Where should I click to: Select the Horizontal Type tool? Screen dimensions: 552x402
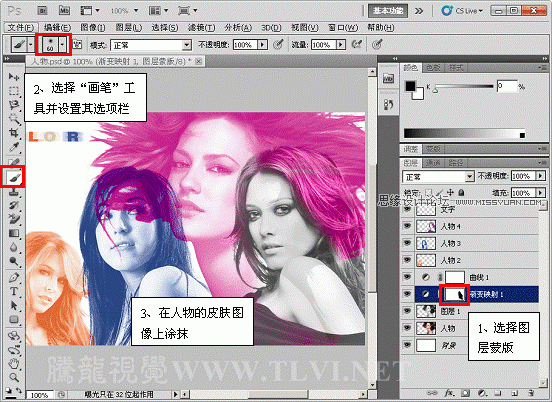point(14,291)
